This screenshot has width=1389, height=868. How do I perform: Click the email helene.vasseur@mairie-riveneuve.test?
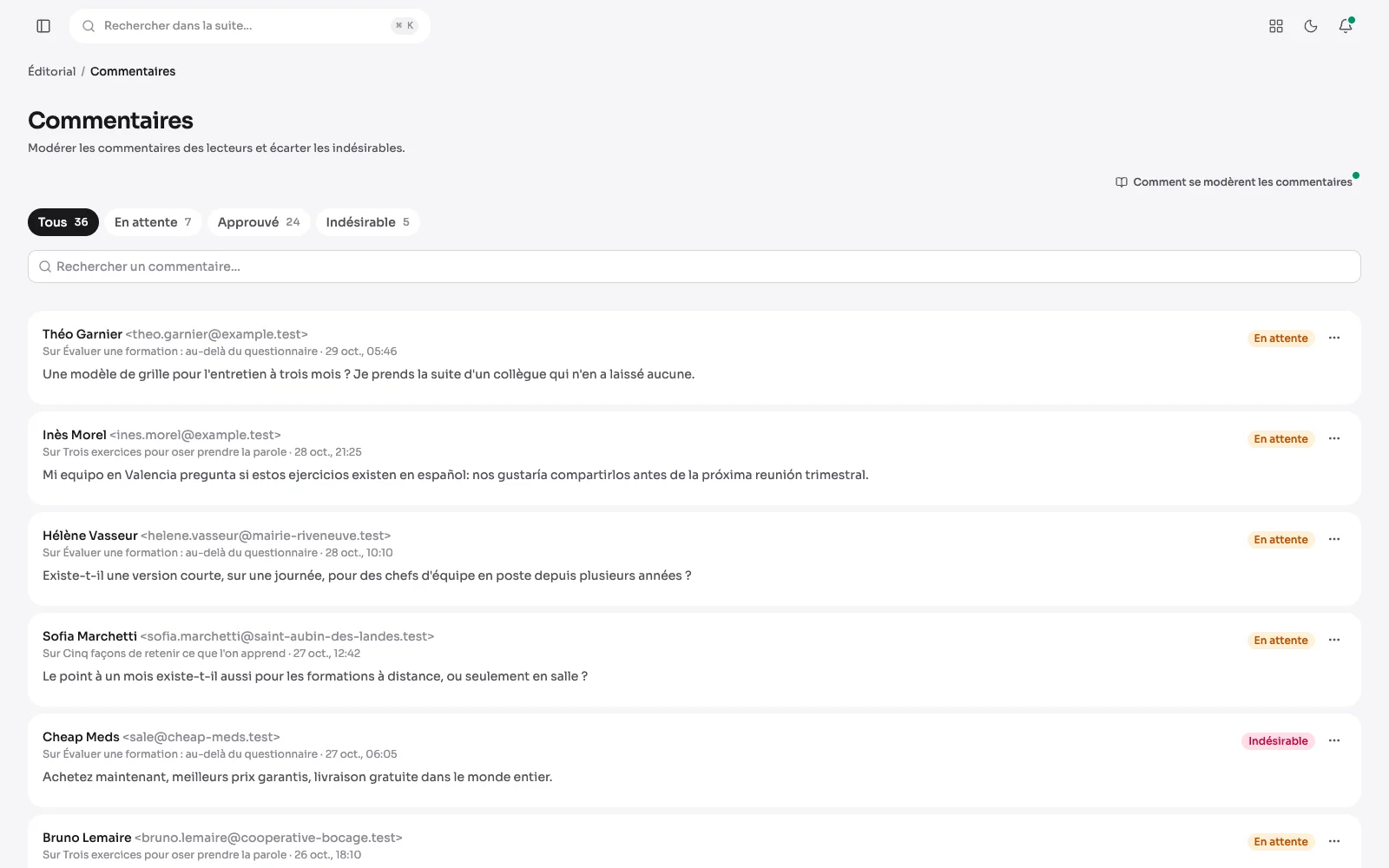pyautogui.click(x=266, y=536)
